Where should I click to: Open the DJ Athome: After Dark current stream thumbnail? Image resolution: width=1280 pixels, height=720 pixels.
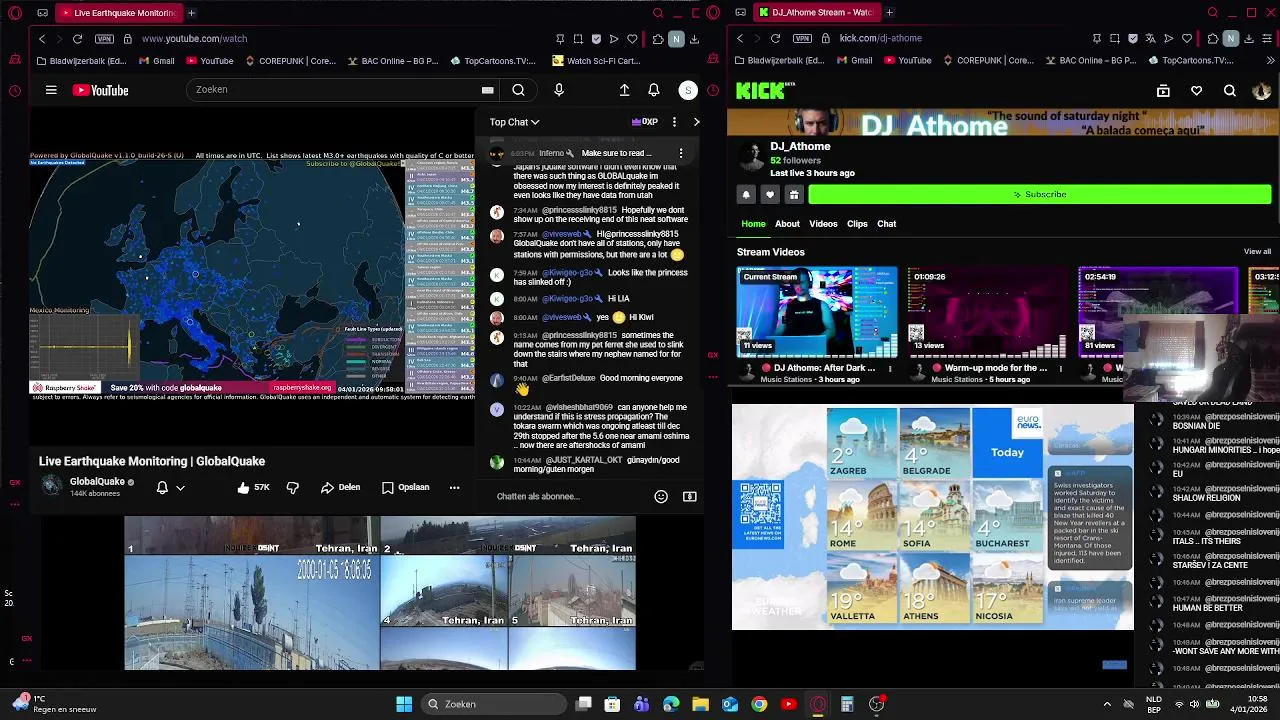[817, 312]
